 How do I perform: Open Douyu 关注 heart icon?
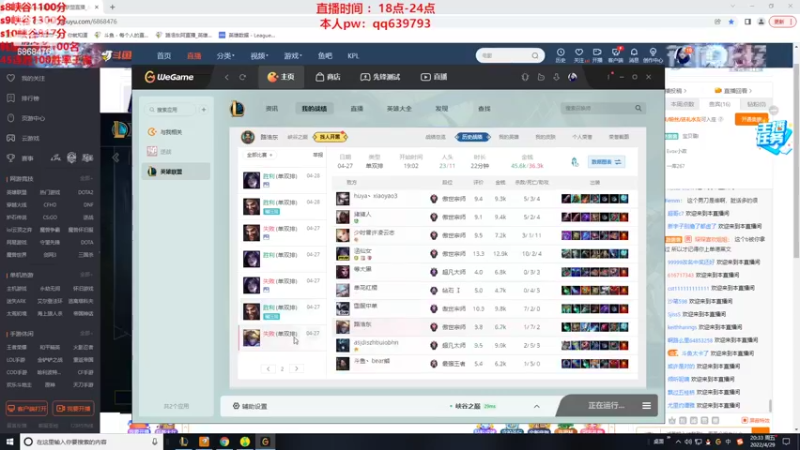point(579,55)
